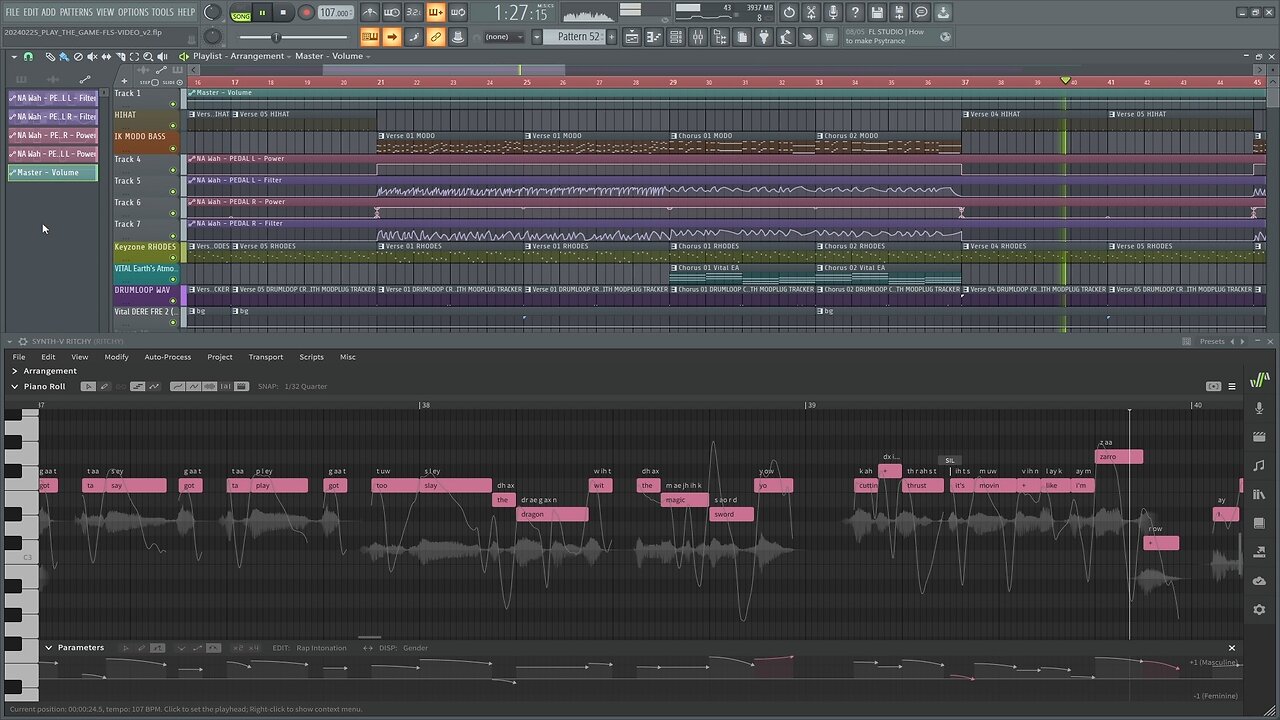Open the channel rack icon
This screenshot has height=720, width=1280.
pyautogui.click(x=676, y=37)
